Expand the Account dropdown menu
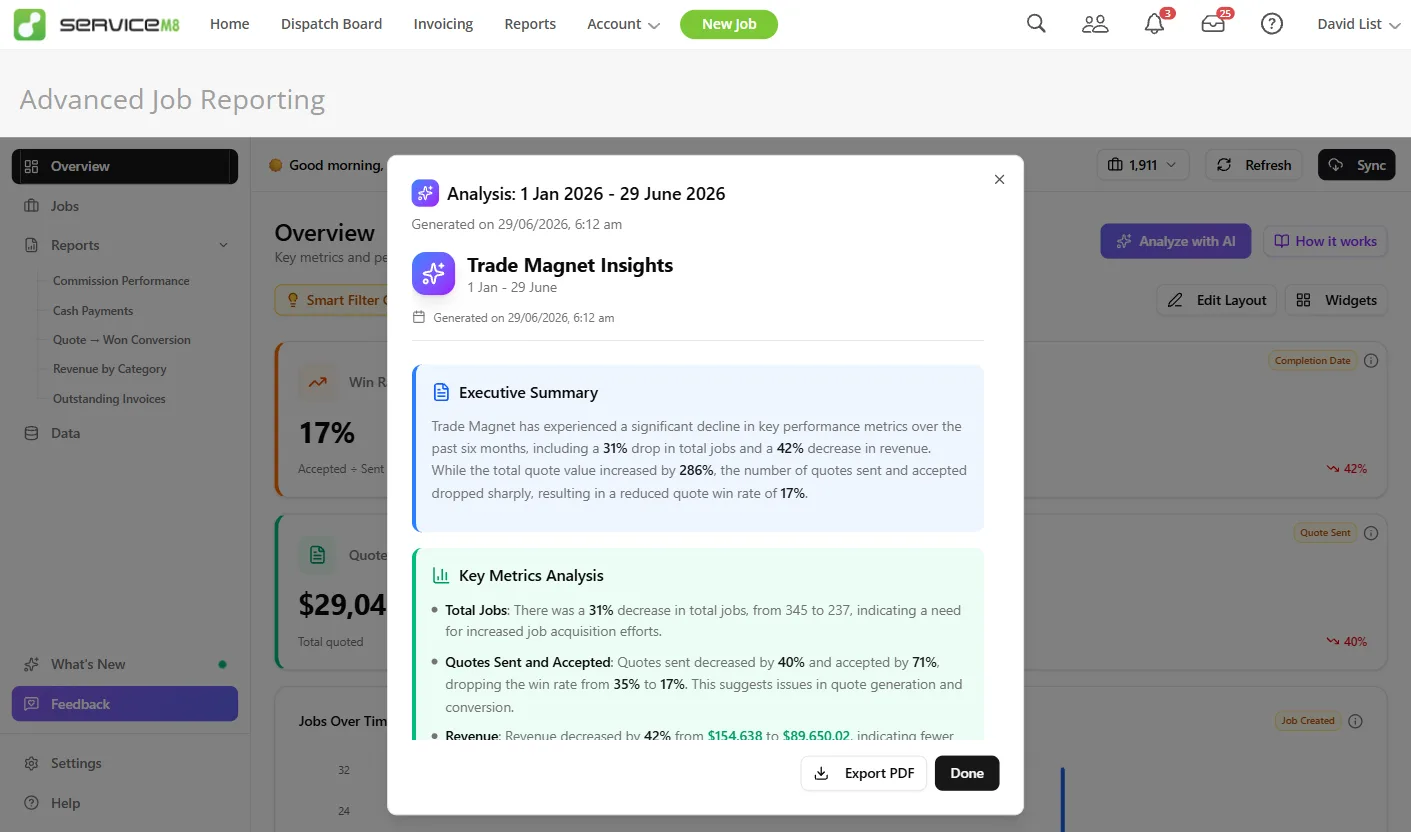The height and width of the screenshot is (832, 1411). [623, 24]
